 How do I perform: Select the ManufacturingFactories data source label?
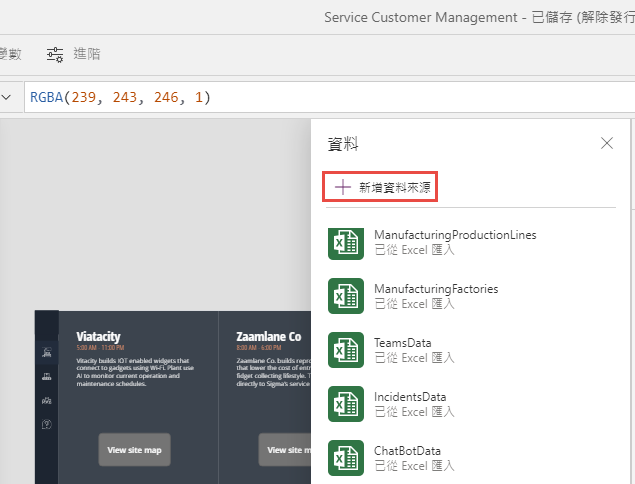(436, 289)
